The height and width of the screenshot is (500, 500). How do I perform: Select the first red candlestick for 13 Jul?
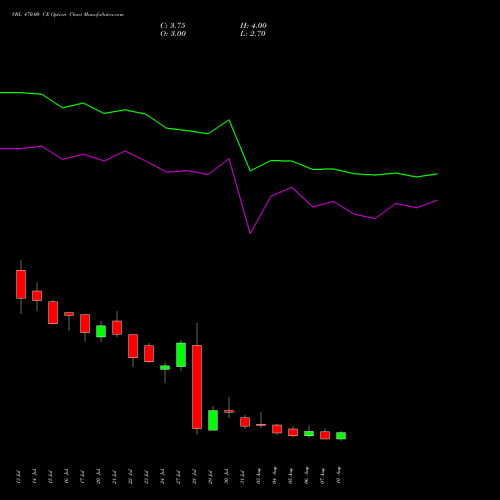[x=21, y=284]
